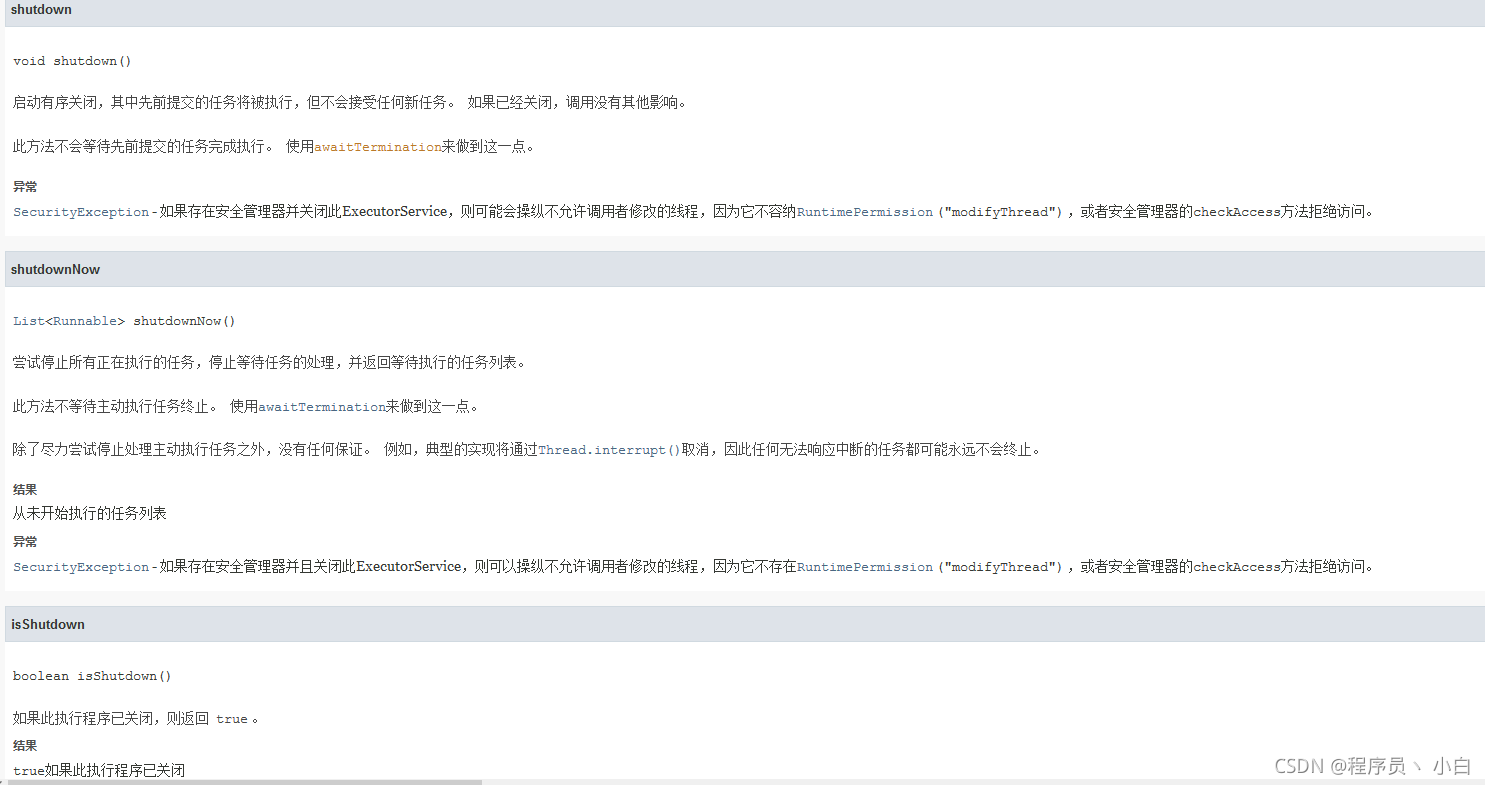This screenshot has width=1485, height=785.
Task: Click the text 'true如果此执行程序已关闭'
Action: click(x=99, y=770)
